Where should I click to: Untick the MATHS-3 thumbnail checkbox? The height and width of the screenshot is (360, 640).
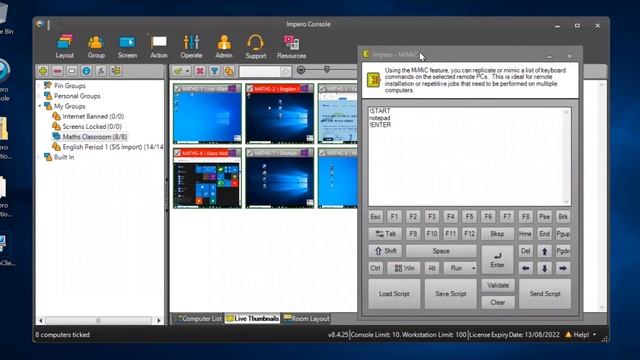click(x=322, y=89)
